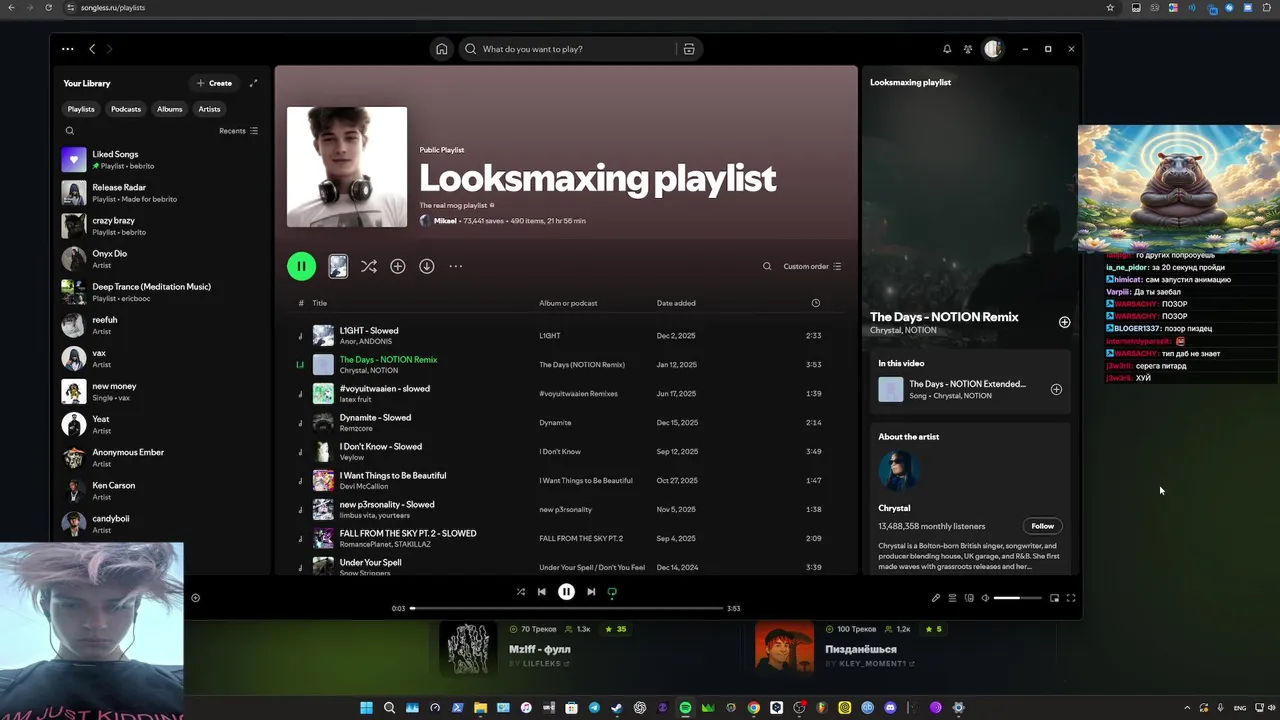Adjust the volume slider
The height and width of the screenshot is (720, 1280).
tap(1018, 598)
